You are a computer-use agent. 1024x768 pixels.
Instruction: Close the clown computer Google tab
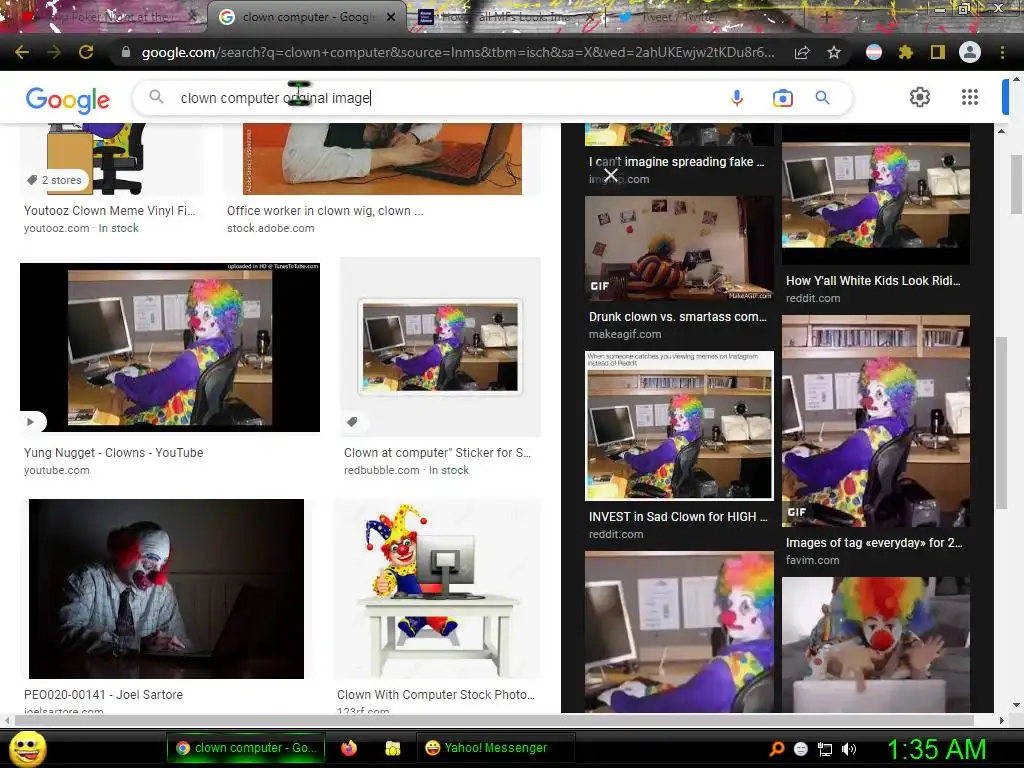tap(391, 17)
